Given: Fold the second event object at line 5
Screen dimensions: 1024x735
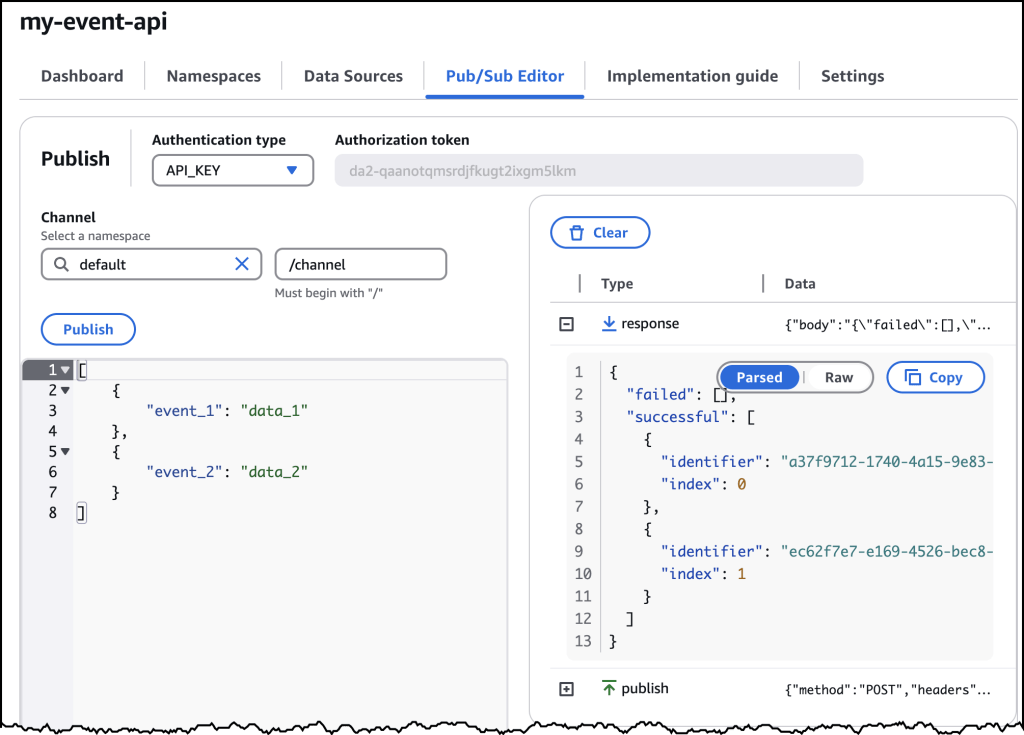Looking at the screenshot, I should tap(65, 452).
